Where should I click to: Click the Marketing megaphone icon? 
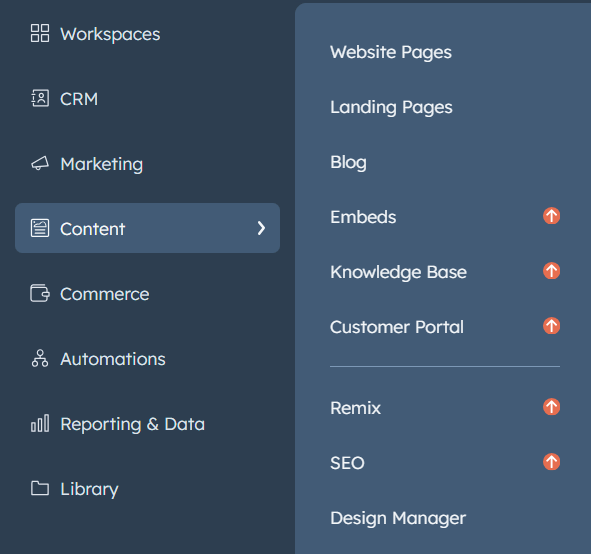coord(40,163)
